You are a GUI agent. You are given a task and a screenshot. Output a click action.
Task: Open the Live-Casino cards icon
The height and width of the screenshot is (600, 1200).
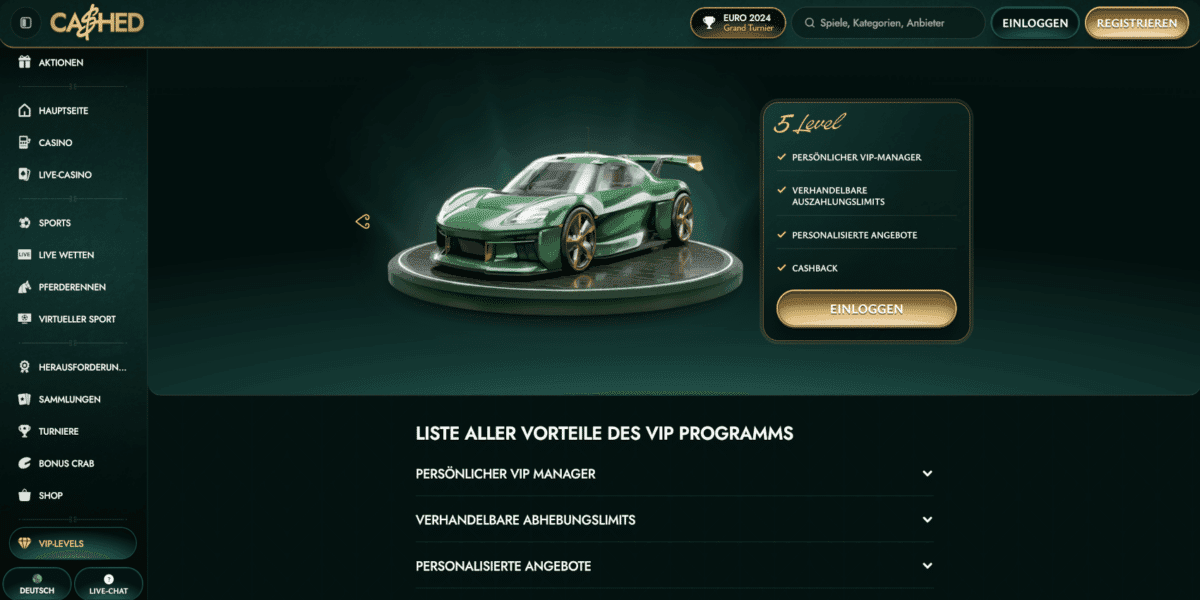(x=25, y=174)
